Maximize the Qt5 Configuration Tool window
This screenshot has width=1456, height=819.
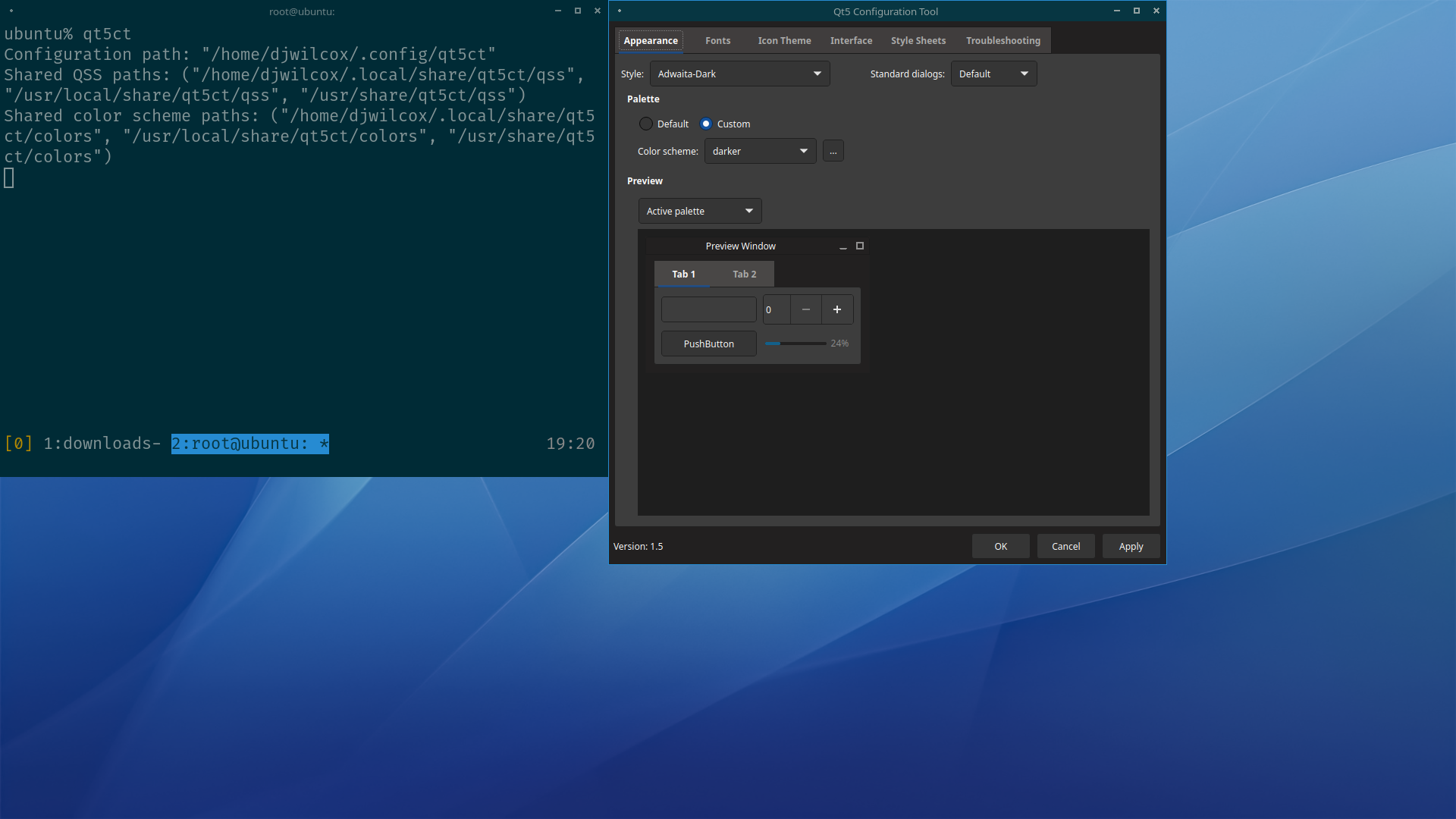click(1137, 11)
